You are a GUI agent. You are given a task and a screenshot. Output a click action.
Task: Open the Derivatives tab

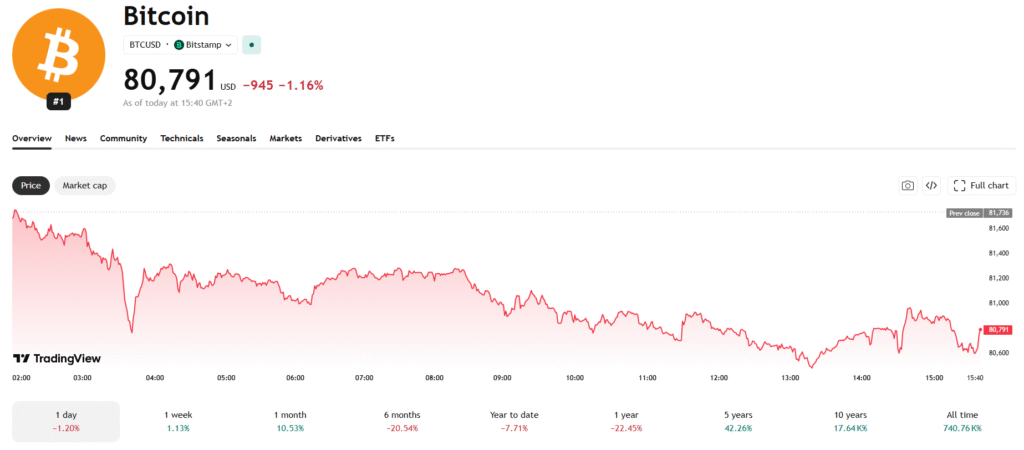pyautogui.click(x=338, y=138)
